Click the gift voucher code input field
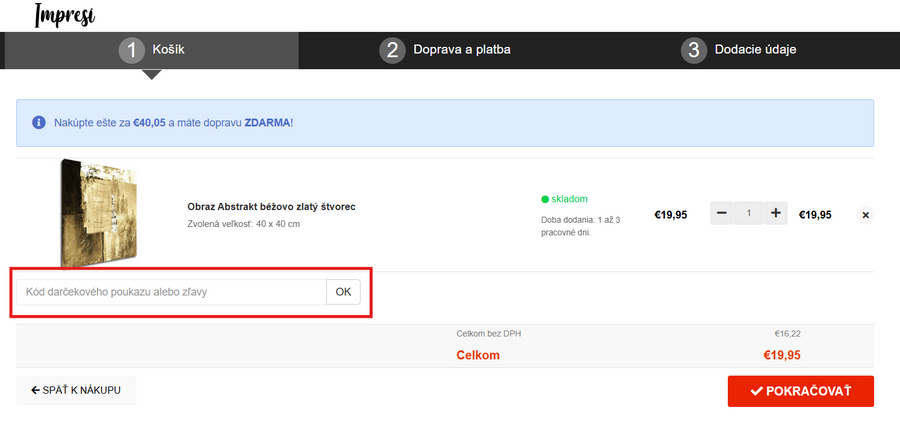 click(171, 292)
